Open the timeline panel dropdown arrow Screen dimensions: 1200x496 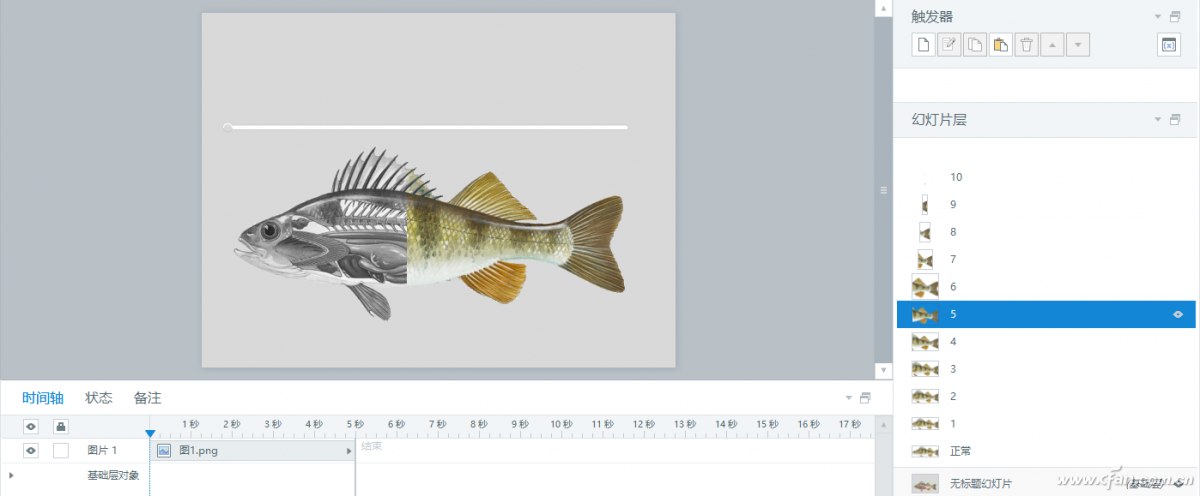[x=849, y=398]
